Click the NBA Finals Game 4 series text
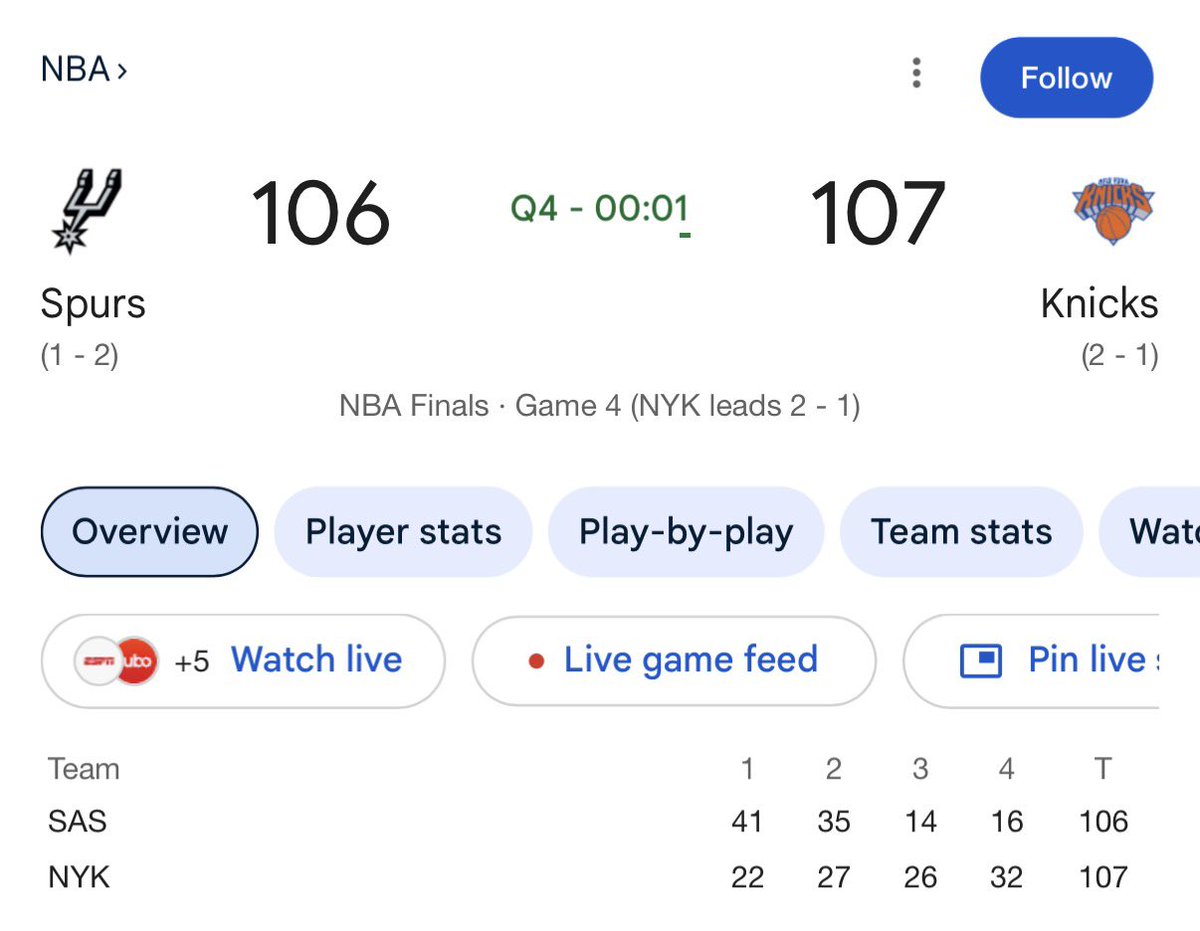The height and width of the screenshot is (931, 1200). pyautogui.click(x=600, y=406)
